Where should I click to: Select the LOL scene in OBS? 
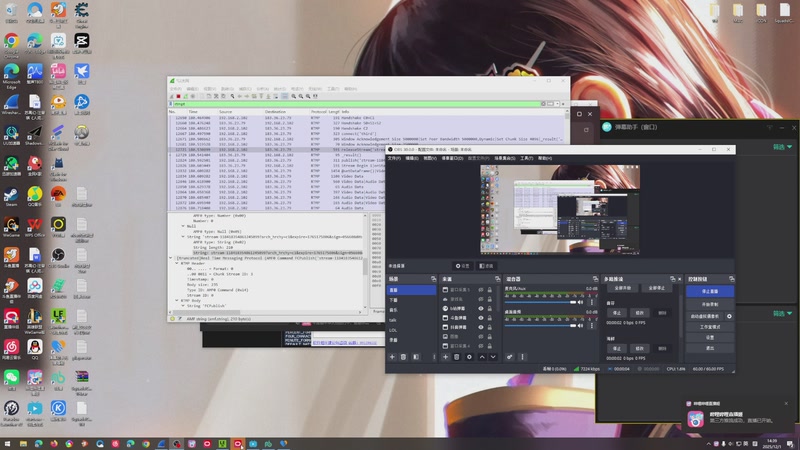click(411, 330)
